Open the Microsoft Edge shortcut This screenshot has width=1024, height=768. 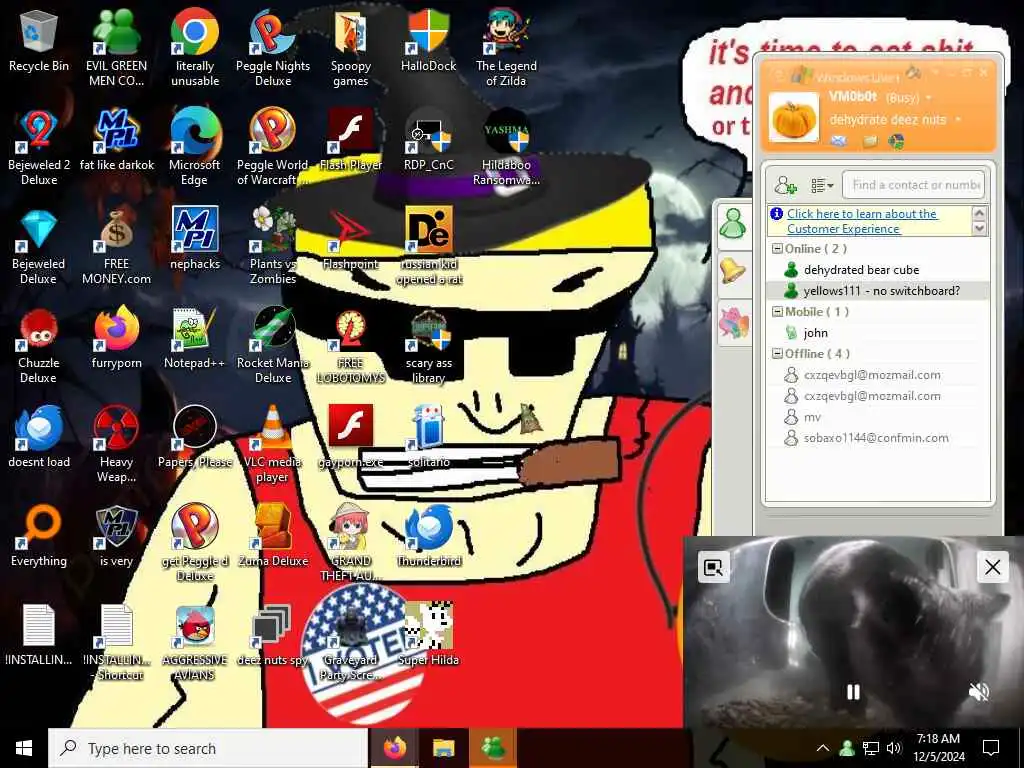tap(195, 146)
